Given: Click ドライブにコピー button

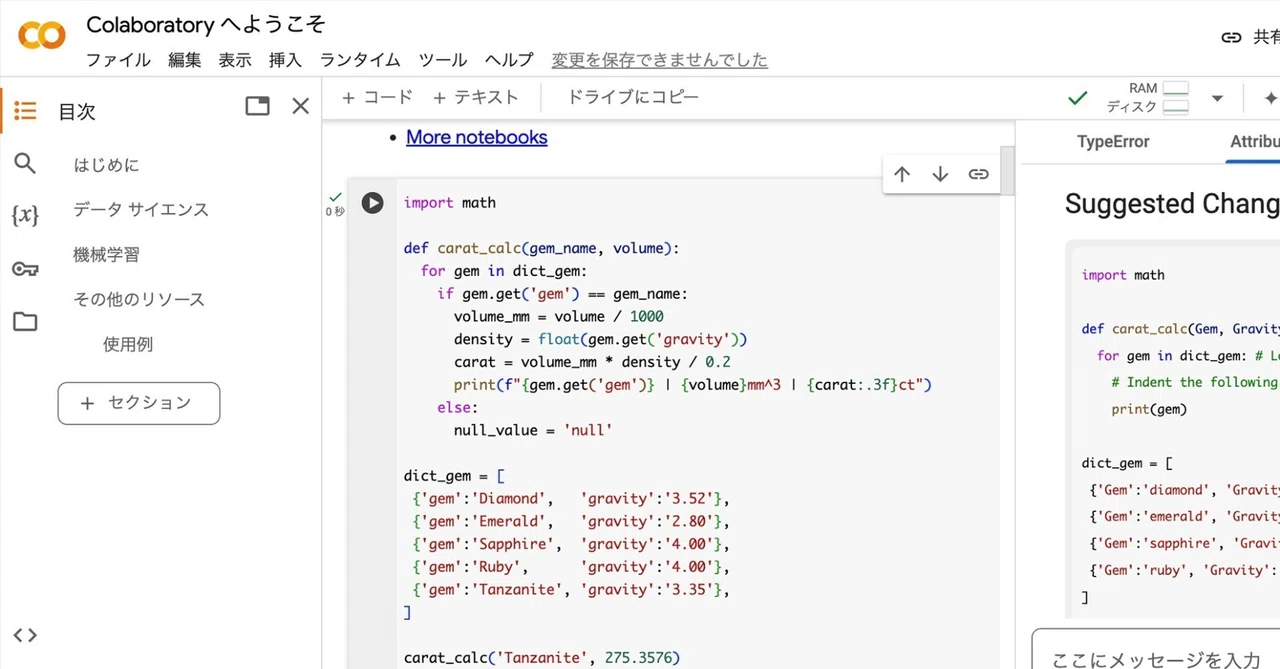Looking at the screenshot, I should [633, 97].
